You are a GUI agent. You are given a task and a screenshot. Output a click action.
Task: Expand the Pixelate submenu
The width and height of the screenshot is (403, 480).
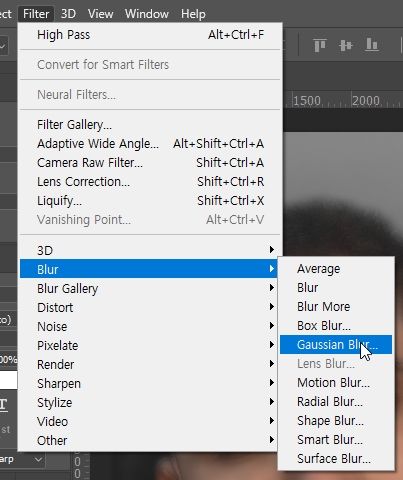click(148, 345)
